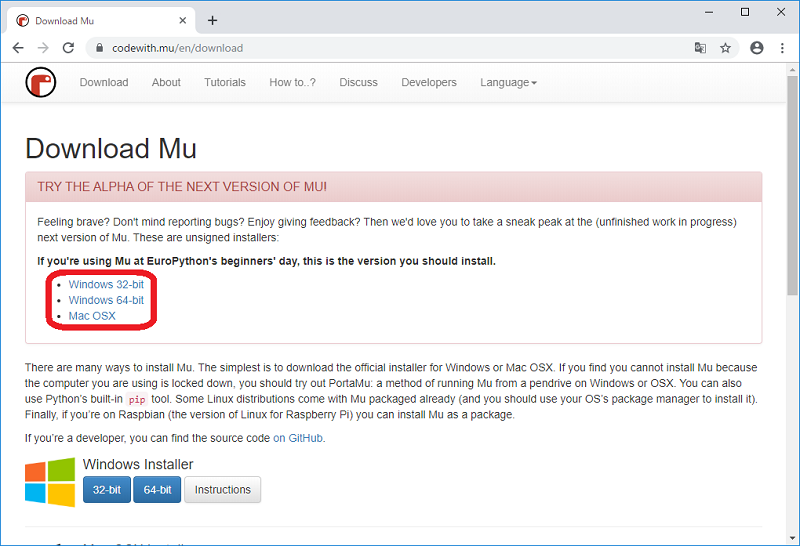This screenshot has height=546, width=800.
Task: Open a new tab with plus button
Action: pos(213,20)
